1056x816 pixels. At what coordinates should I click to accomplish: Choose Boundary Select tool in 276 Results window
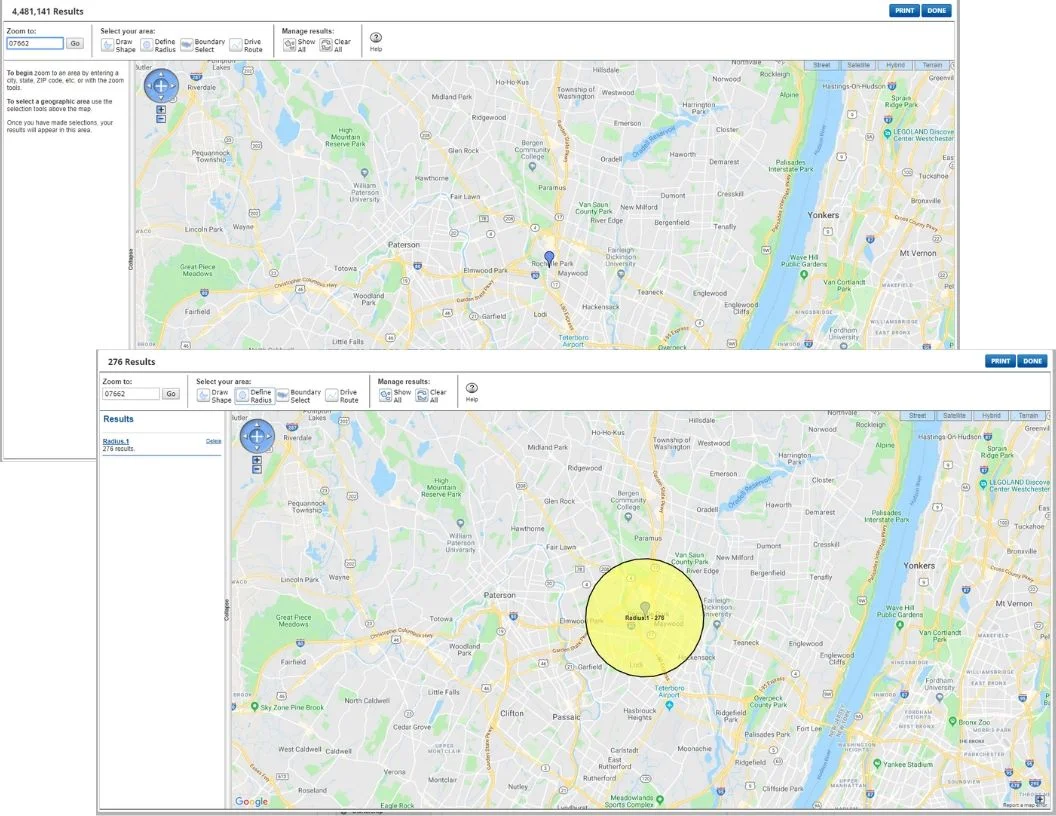click(298, 396)
